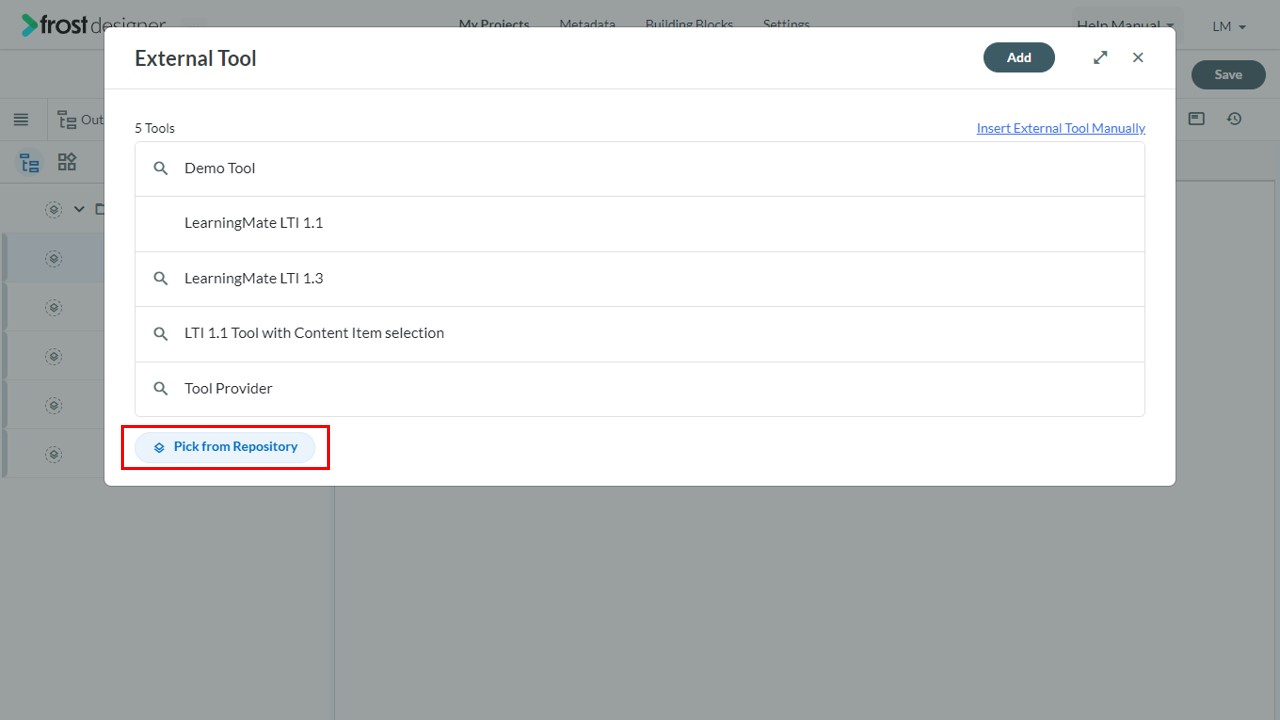Select the Demo Tool entry
Viewport: 1280px width, 720px height.
pos(640,169)
